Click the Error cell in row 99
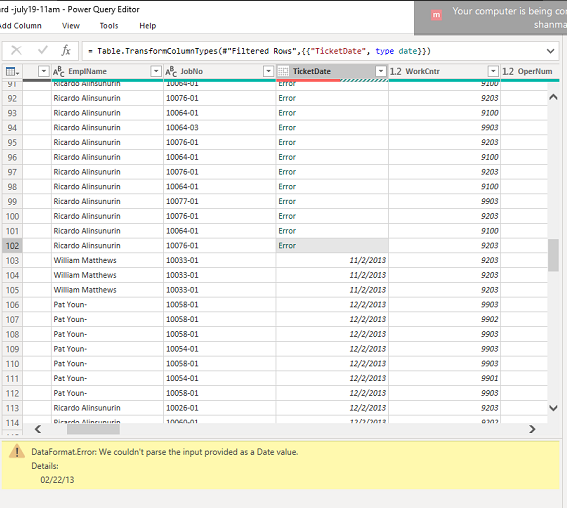The height and width of the screenshot is (508, 567). [x=332, y=201]
